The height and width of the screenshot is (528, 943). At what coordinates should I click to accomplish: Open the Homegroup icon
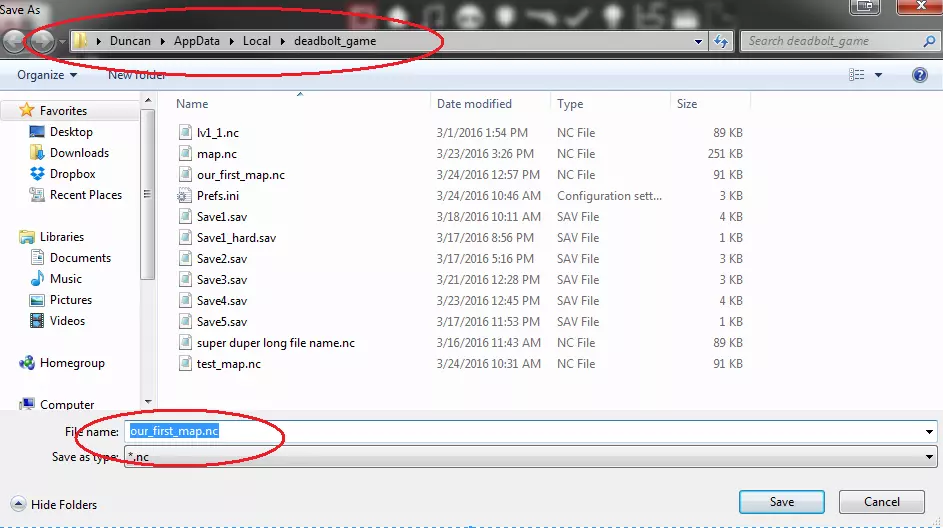(x=26, y=363)
